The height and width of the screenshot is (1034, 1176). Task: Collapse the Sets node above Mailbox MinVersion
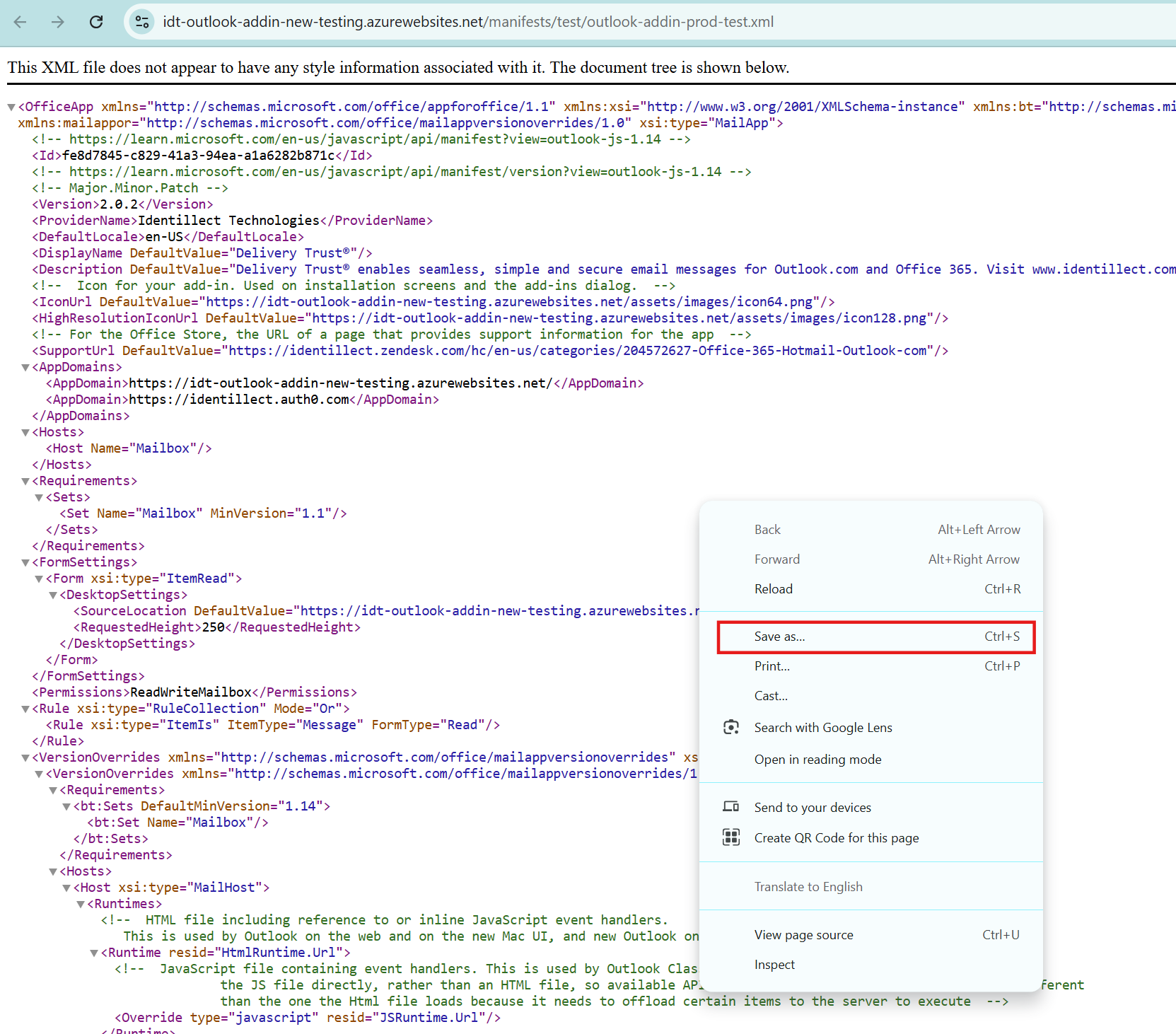point(40,498)
